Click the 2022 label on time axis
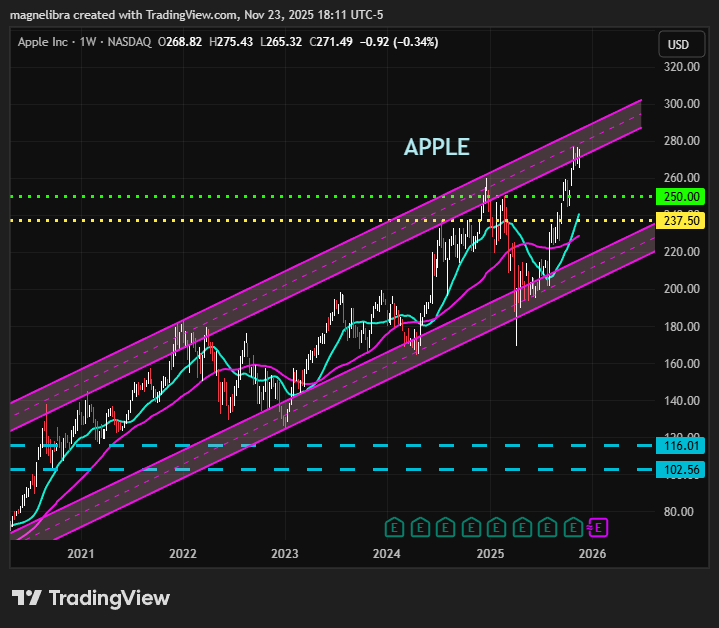This screenshot has height=628, width=719. (183, 554)
